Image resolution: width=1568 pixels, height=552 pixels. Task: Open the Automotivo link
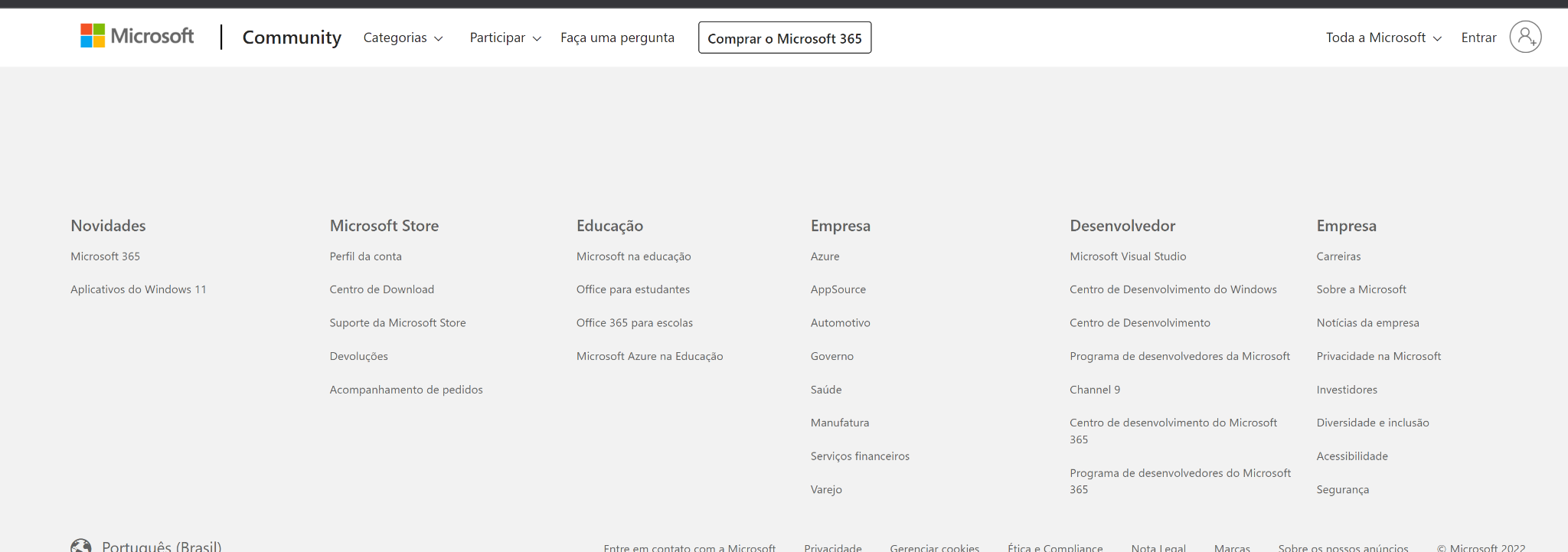coord(841,323)
